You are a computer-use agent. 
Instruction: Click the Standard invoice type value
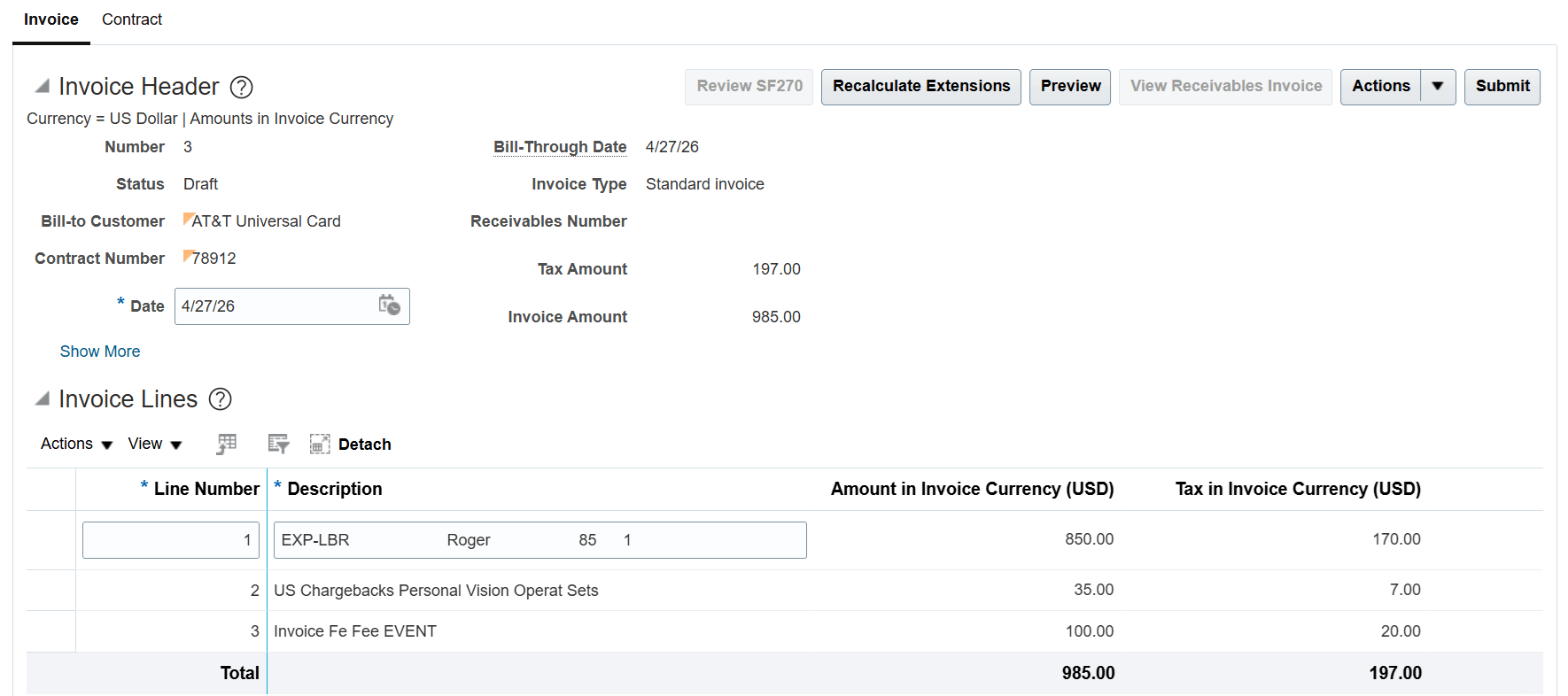(x=705, y=184)
